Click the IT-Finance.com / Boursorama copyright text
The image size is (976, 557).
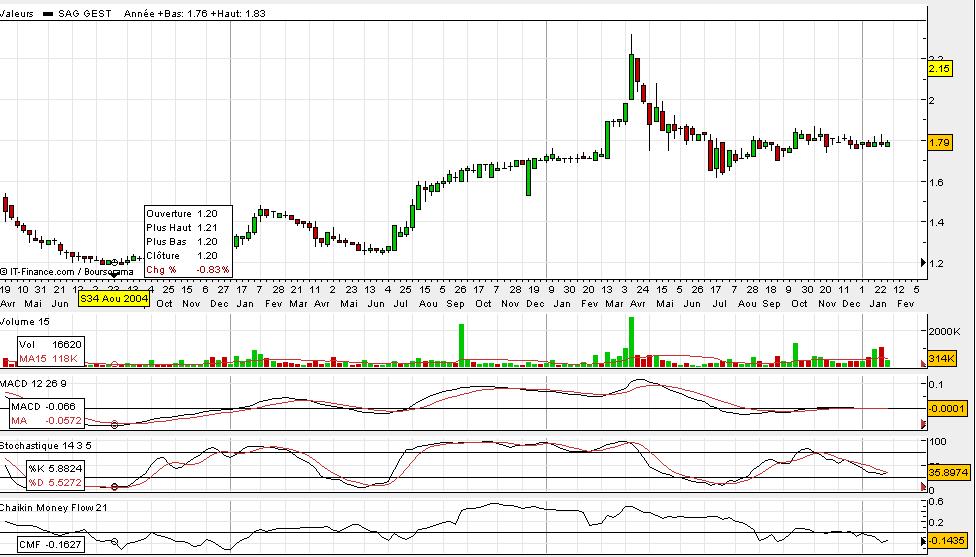(67, 271)
